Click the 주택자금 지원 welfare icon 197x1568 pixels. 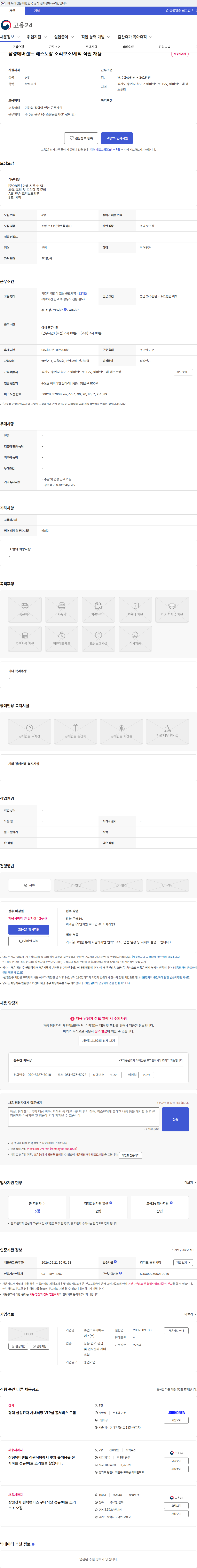click(24, 639)
